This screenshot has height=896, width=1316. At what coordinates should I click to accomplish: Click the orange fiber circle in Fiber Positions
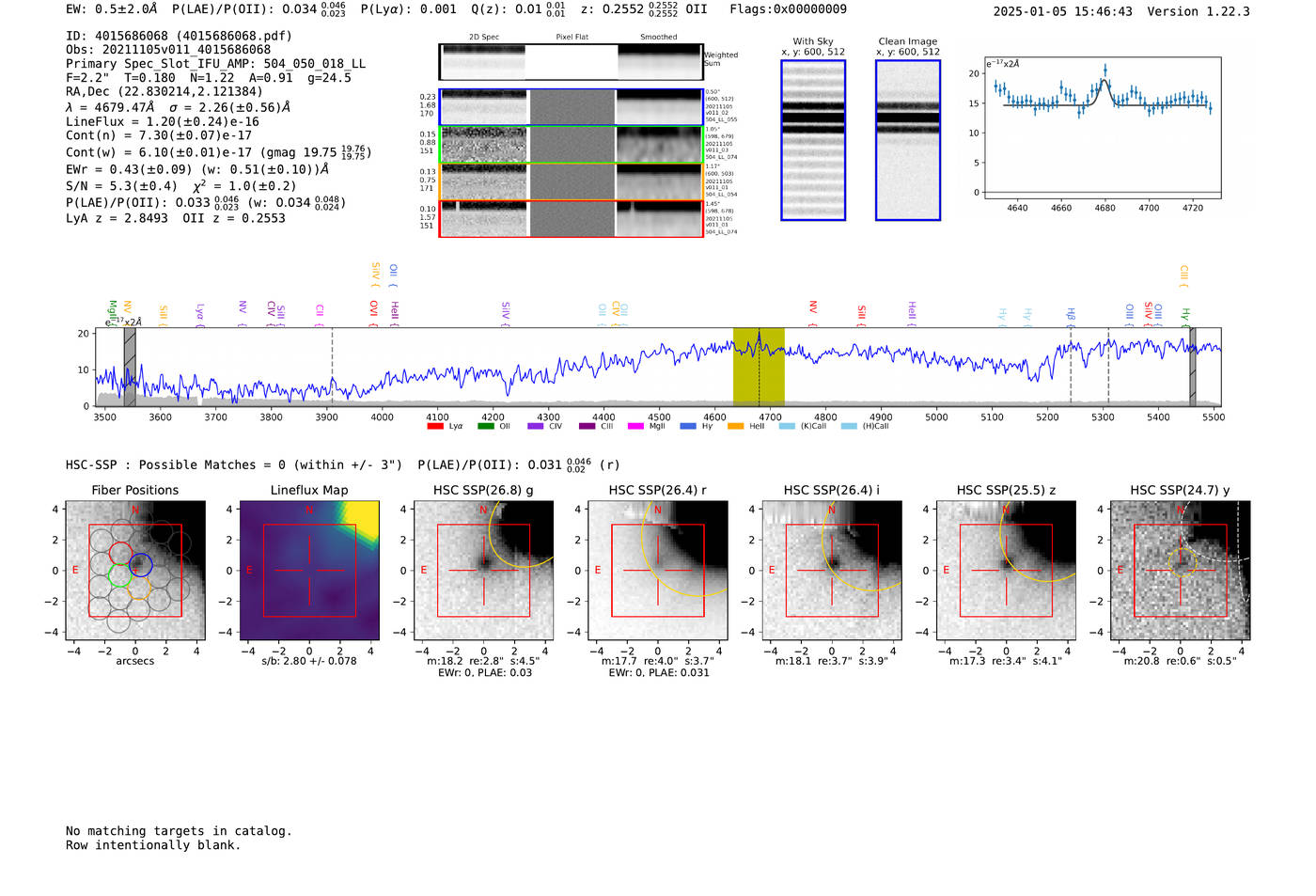(137, 588)
